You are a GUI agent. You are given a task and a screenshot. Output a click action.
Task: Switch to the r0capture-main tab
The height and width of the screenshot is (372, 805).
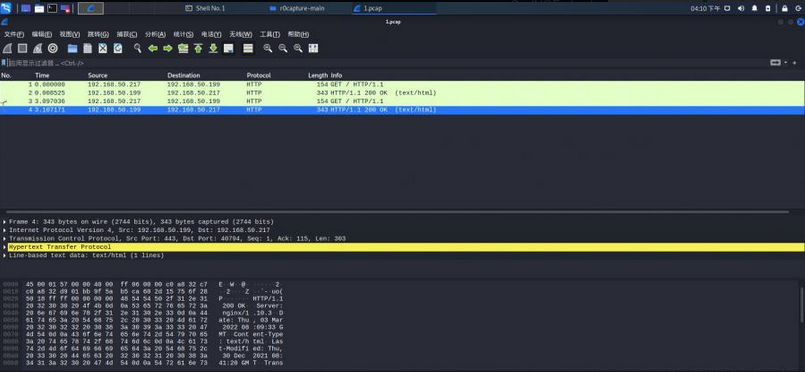(x=302, y=8)
